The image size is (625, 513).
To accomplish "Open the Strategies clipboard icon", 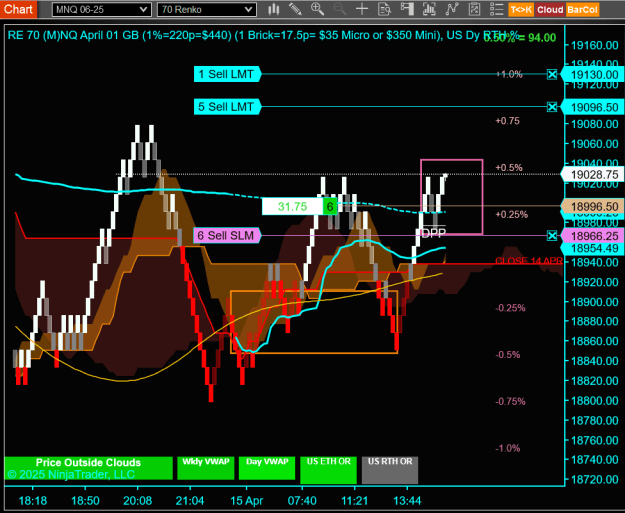I will point(474,9).
